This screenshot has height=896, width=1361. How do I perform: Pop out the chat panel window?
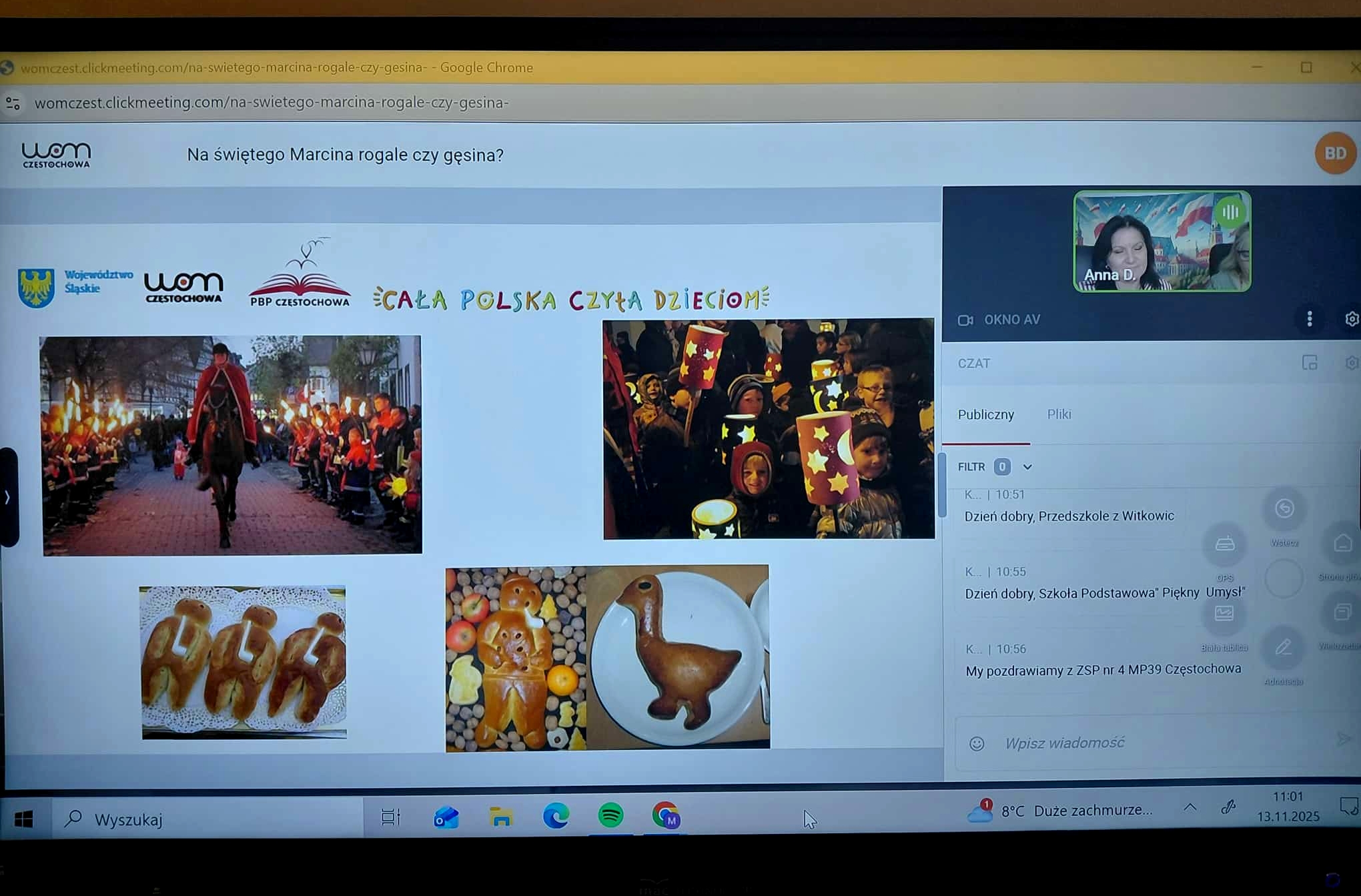click(1309, 363)
